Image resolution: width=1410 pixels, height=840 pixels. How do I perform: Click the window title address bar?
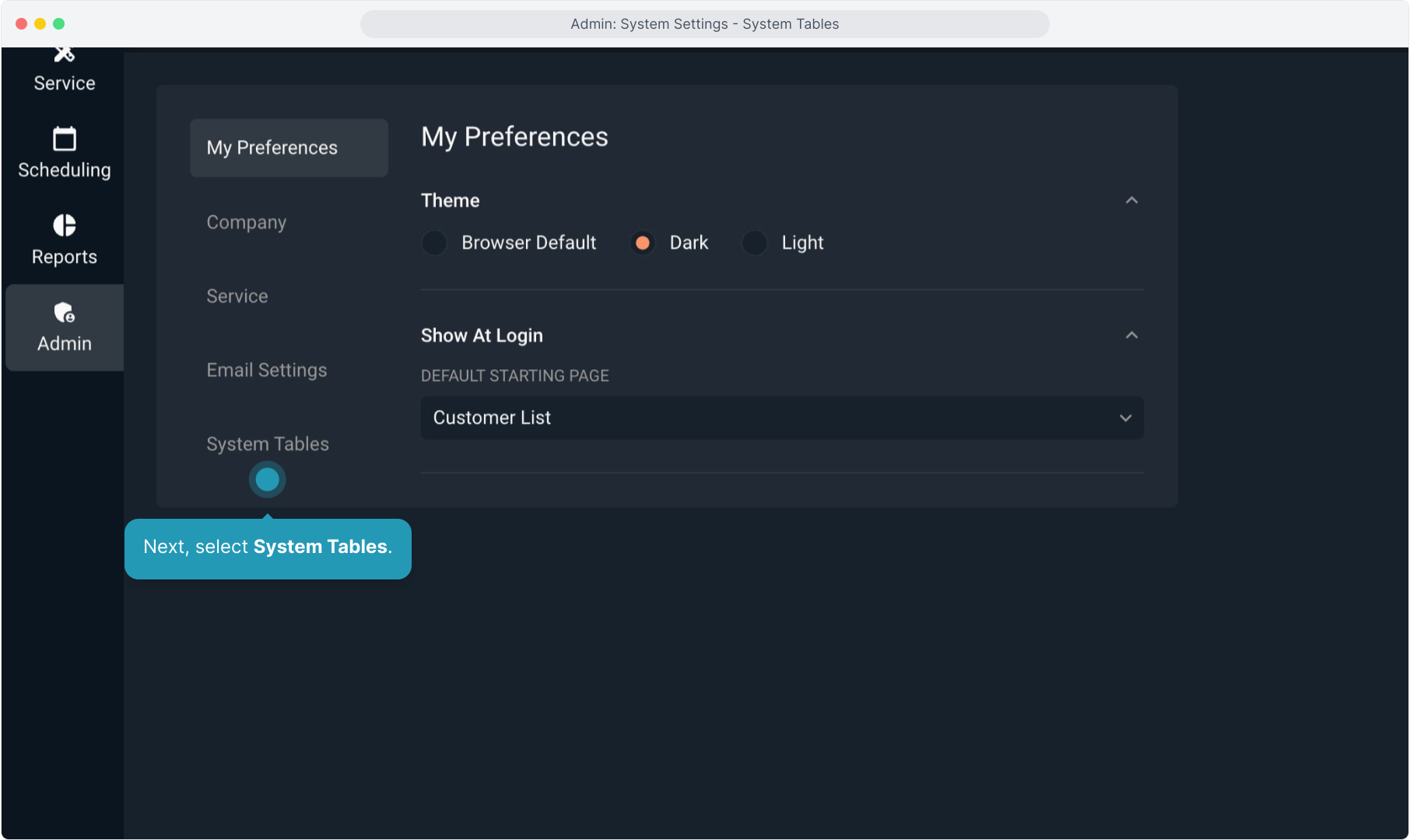pos(704,24)
